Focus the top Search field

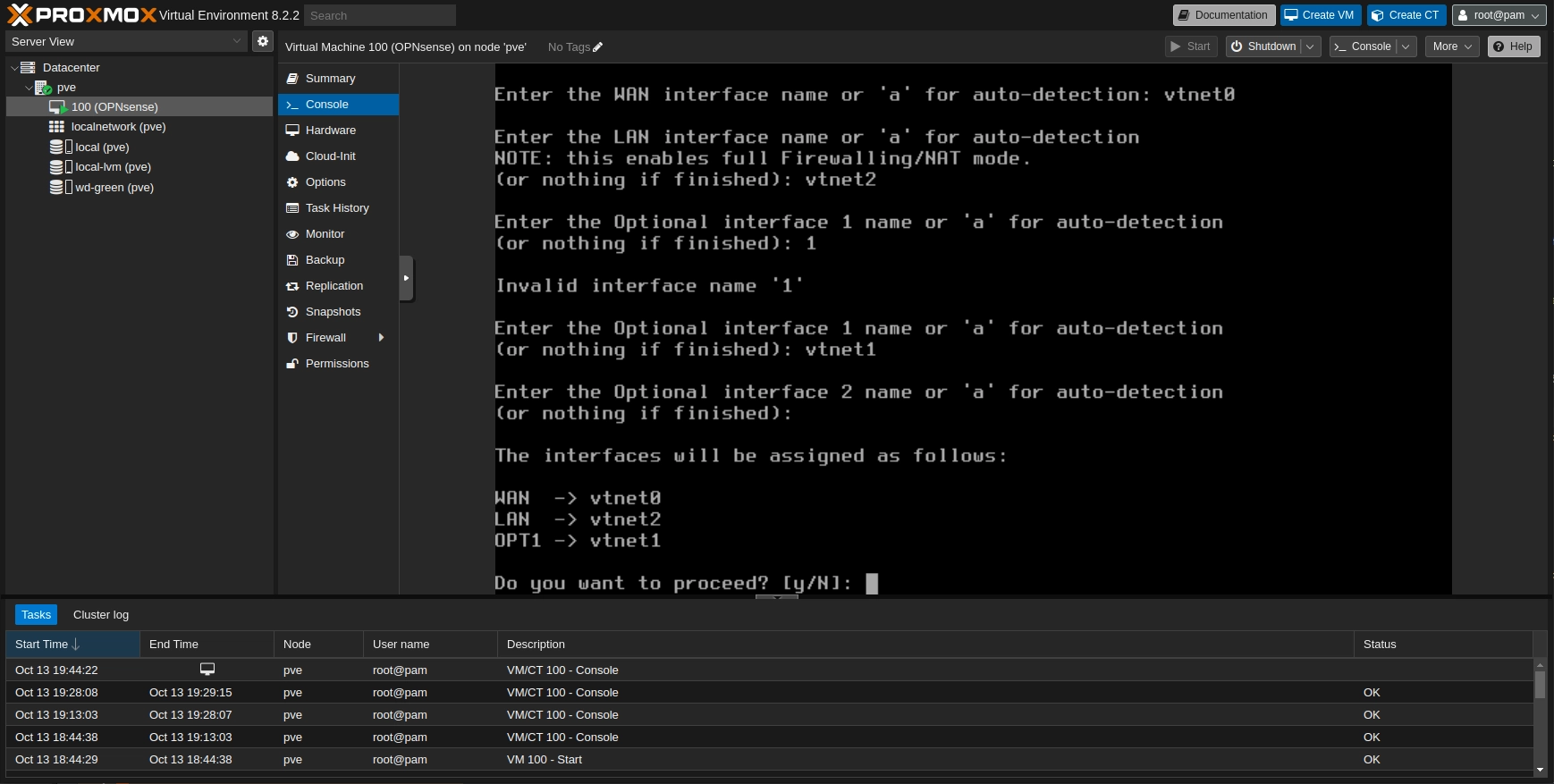(x=380, y=15)
